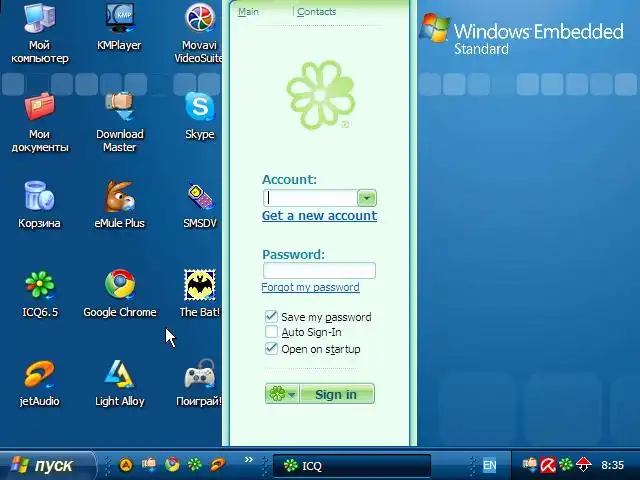Focus the Account input field

311,198
